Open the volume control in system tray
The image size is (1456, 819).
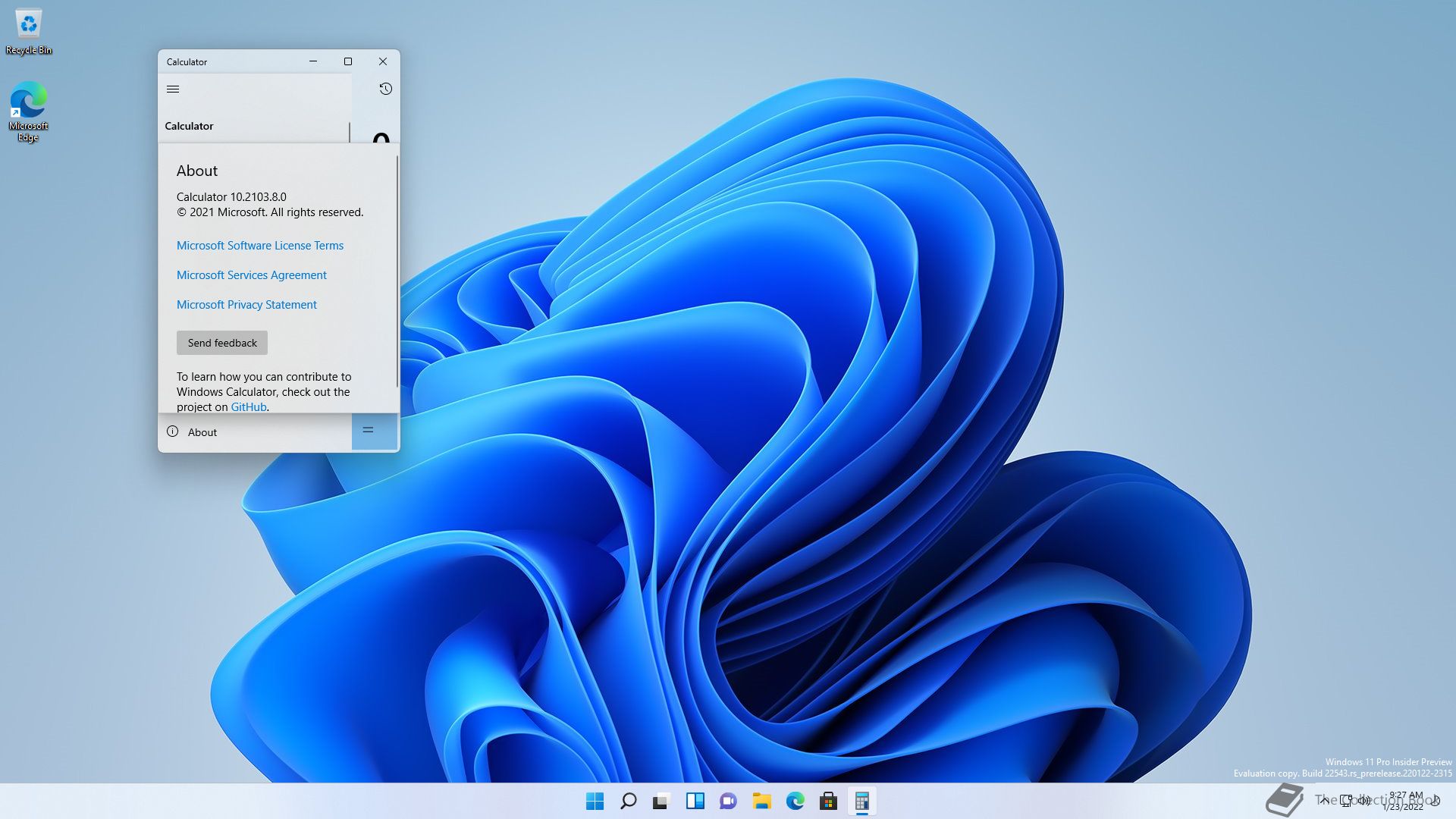[x=1364, y=801]
